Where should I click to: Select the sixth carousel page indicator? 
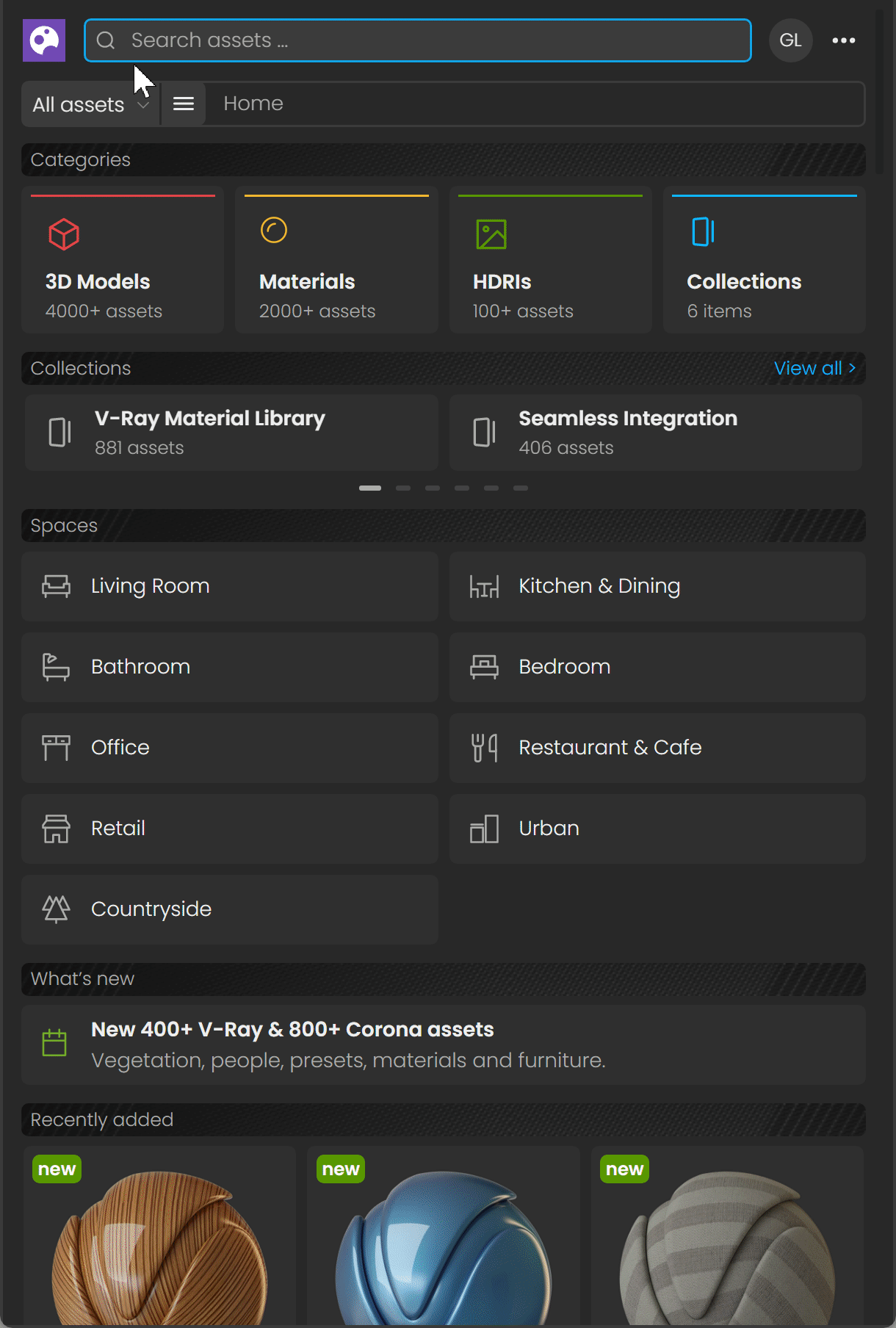coord(521,488)
